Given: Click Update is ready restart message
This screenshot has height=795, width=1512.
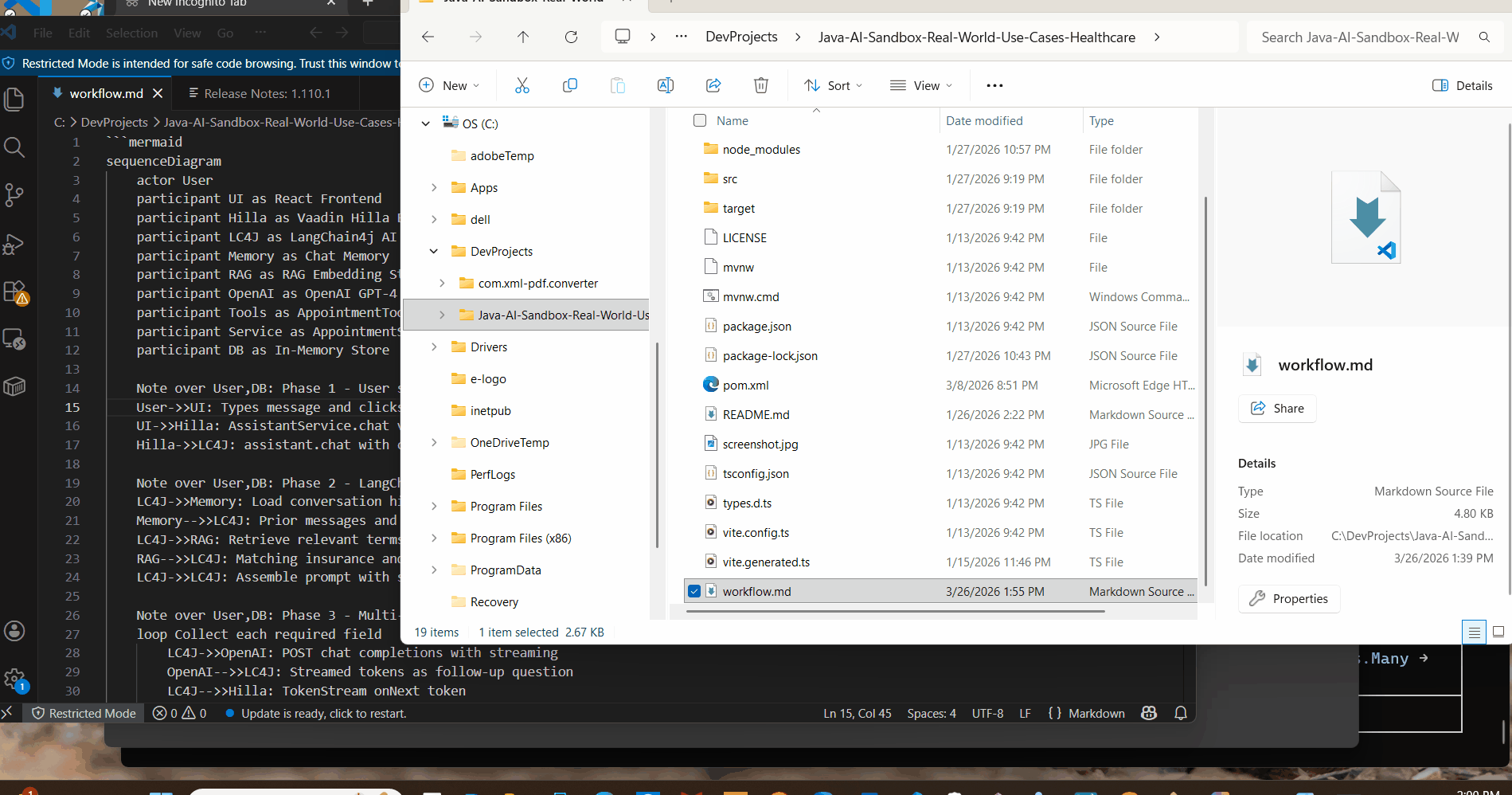Looking at the screenshot, I should pos(323,713).
